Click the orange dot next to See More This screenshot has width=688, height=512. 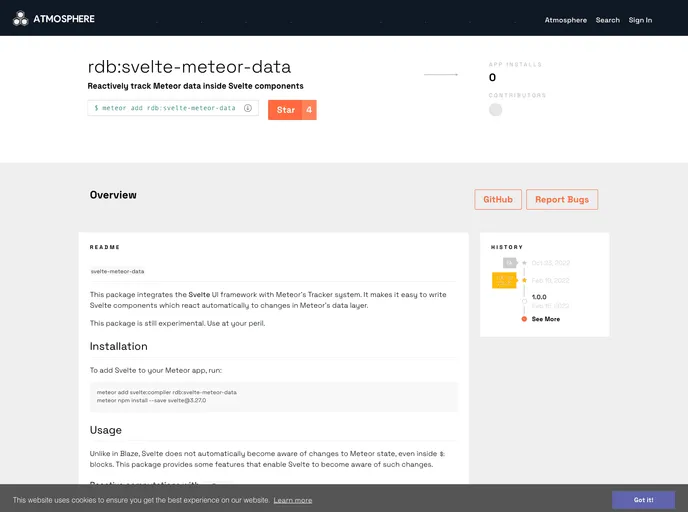coord(524,319)
